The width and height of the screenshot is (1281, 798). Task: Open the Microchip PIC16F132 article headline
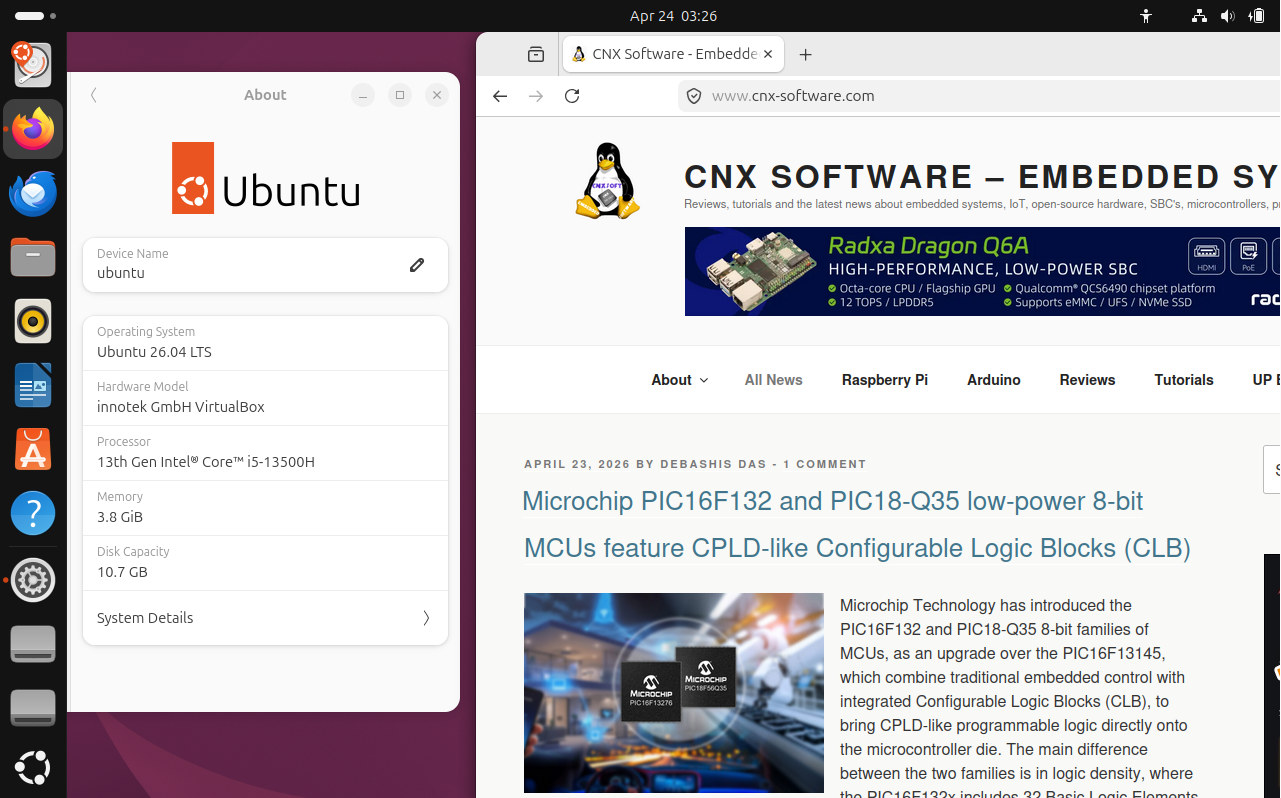tap(832, 502)
